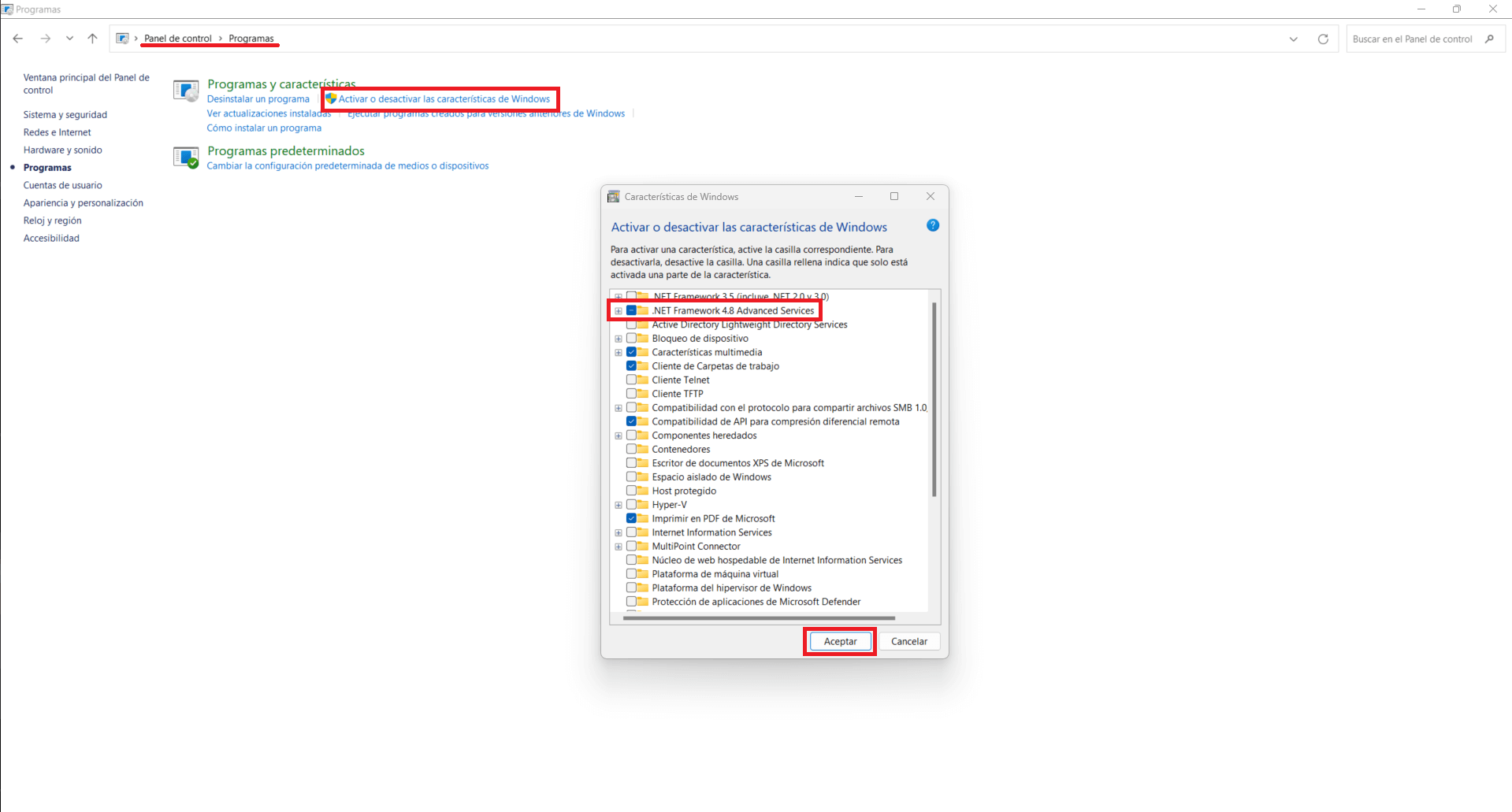
Task: Click the Control Panel address bar icon
Action: pos(122,39)
